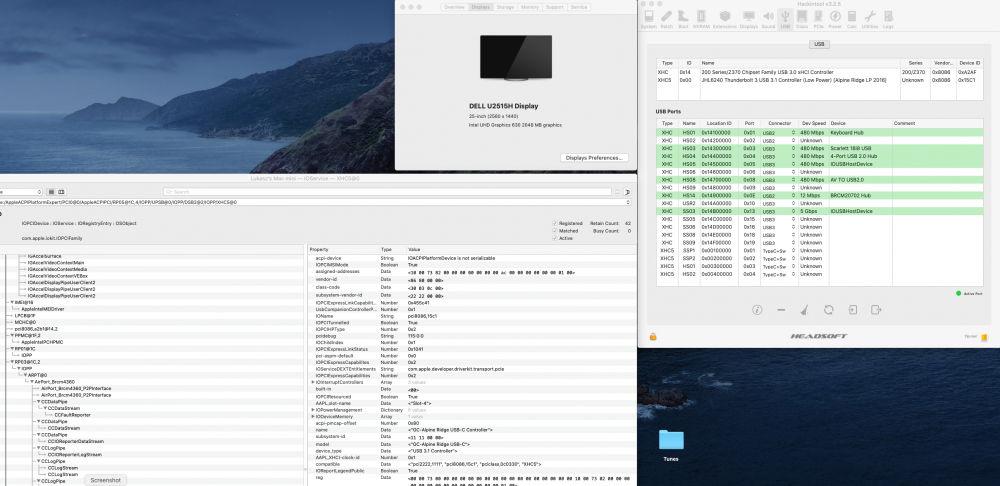Viewport: 1000px width, 486px height.
Task: Open the PCIe section in Hackintool
Action: [818, 18]
